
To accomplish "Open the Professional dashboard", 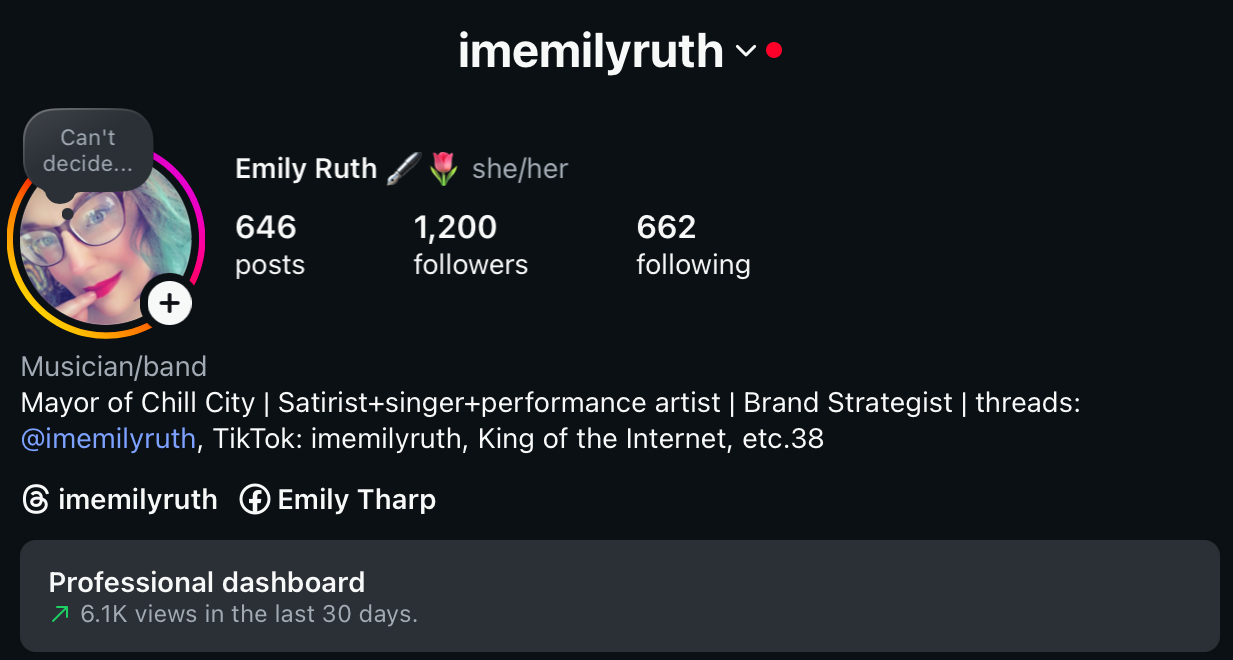I will pyautogui.click(x=619, y=596).
